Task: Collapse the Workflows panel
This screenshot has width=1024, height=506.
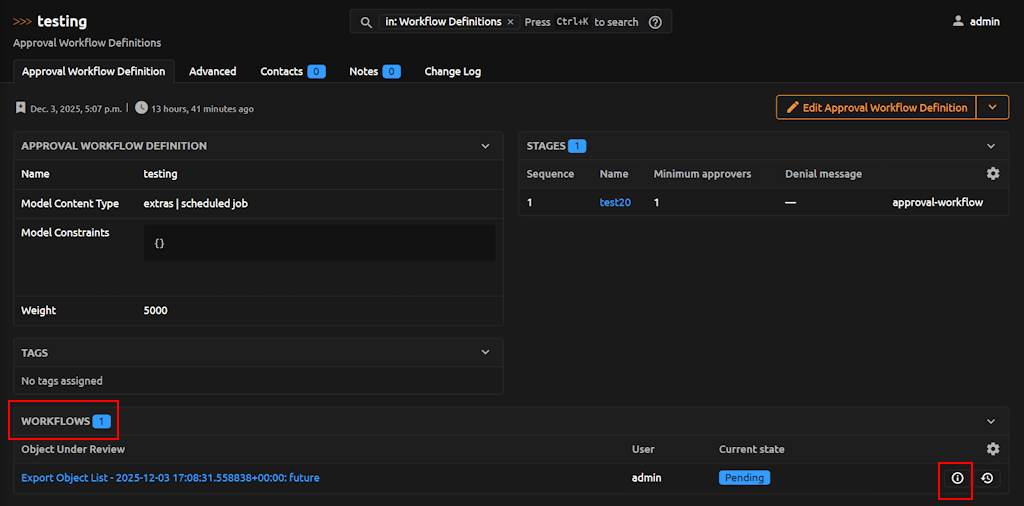Action: coord(991,422)
